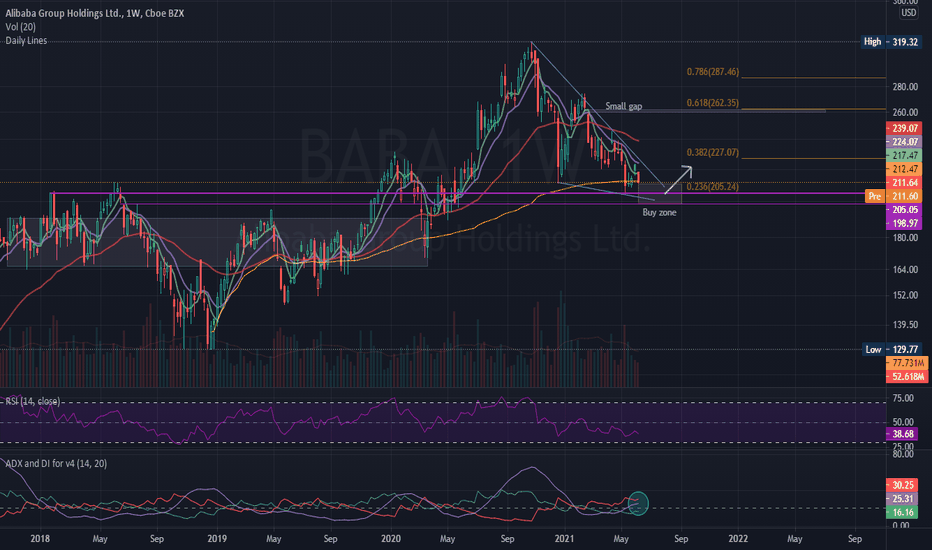Click the orange 212.47 price tag
This screenshot has height=550, width=932.
tap(903, 169)
